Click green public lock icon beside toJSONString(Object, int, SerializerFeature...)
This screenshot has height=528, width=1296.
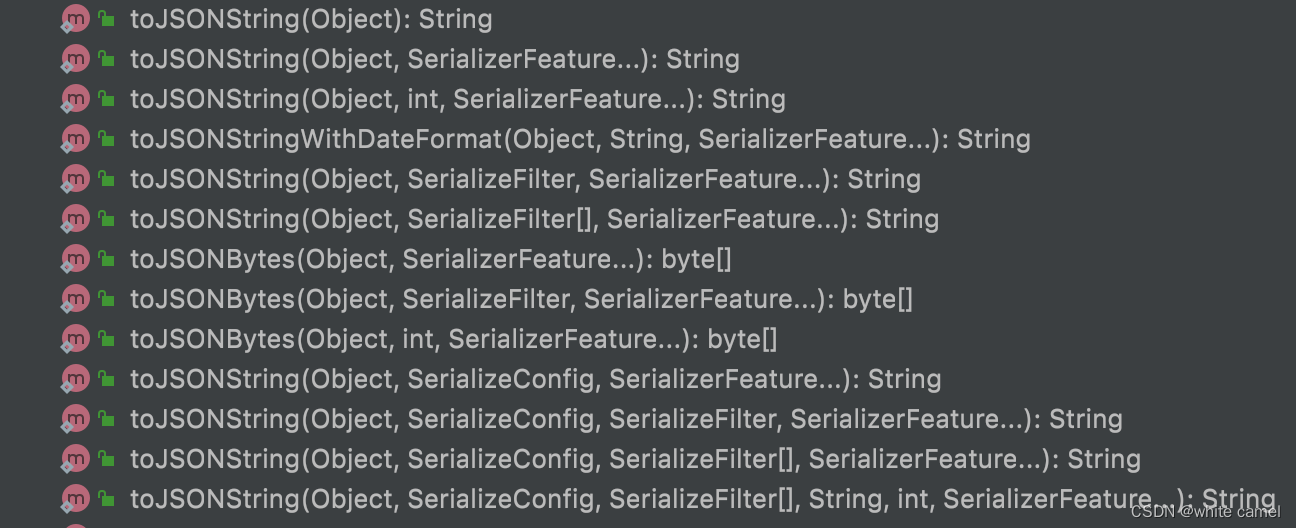point(106,99)
